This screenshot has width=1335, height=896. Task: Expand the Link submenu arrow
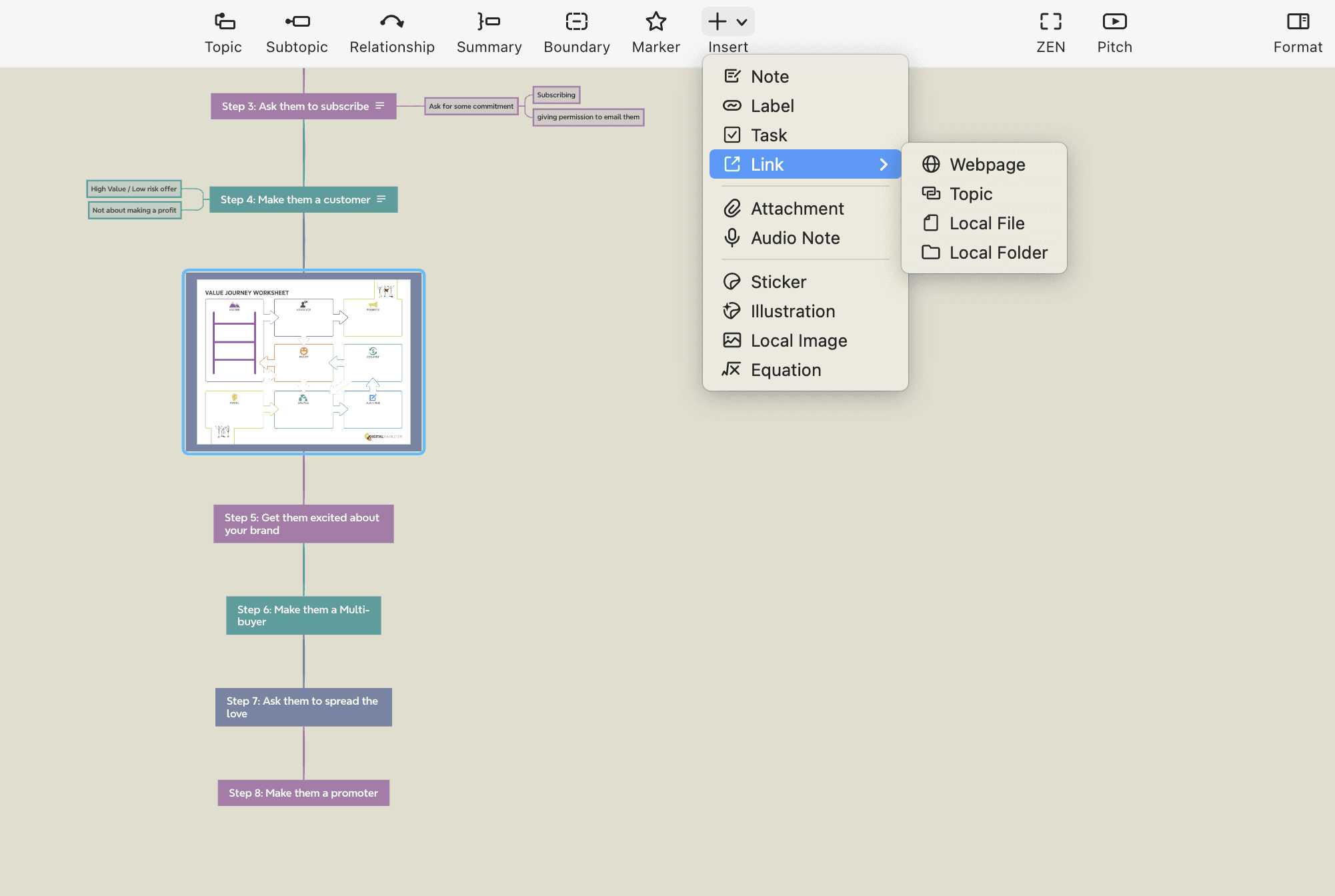tap(884, 165)
